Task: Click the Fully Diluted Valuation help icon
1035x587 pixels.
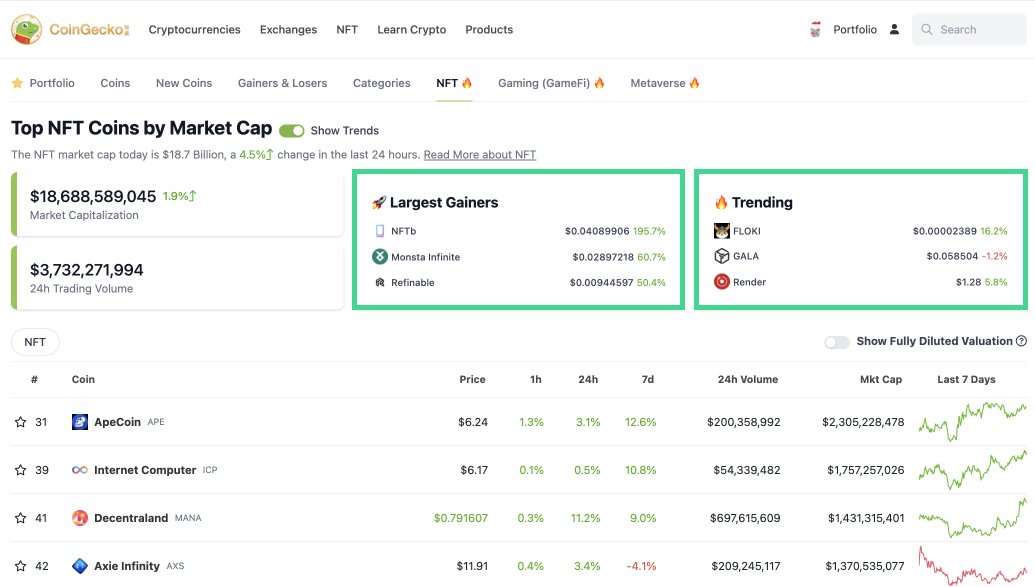Action: pos(1022,341)
